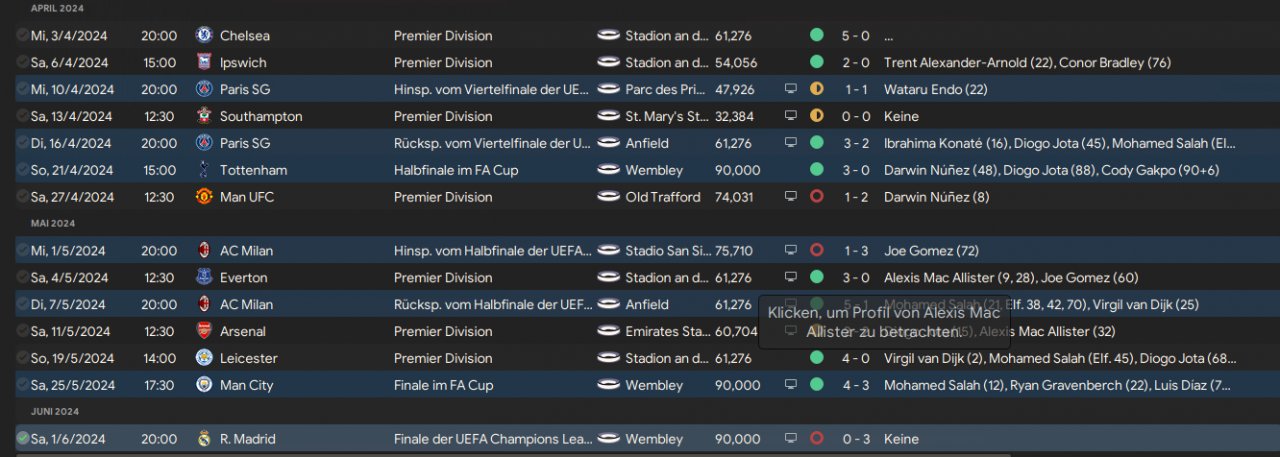
Task: Expand the scorers ellipsis on the Chelsea row
Action: tap(889, 36)
